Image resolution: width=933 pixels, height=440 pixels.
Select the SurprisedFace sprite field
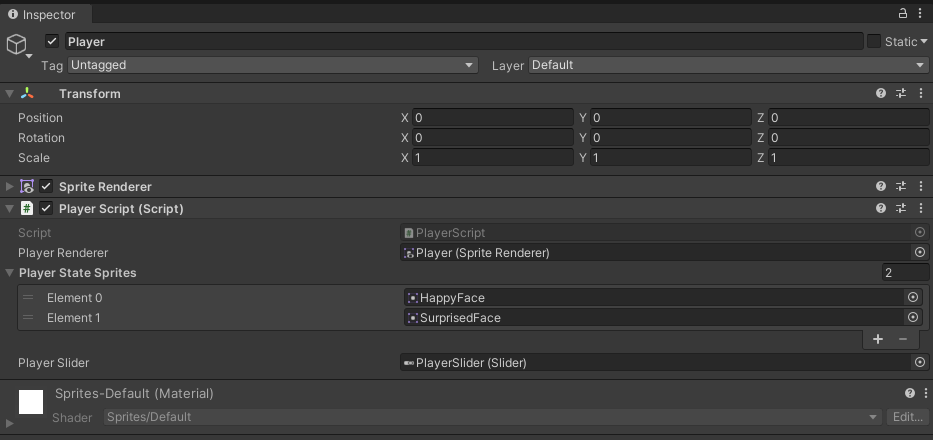653,317
